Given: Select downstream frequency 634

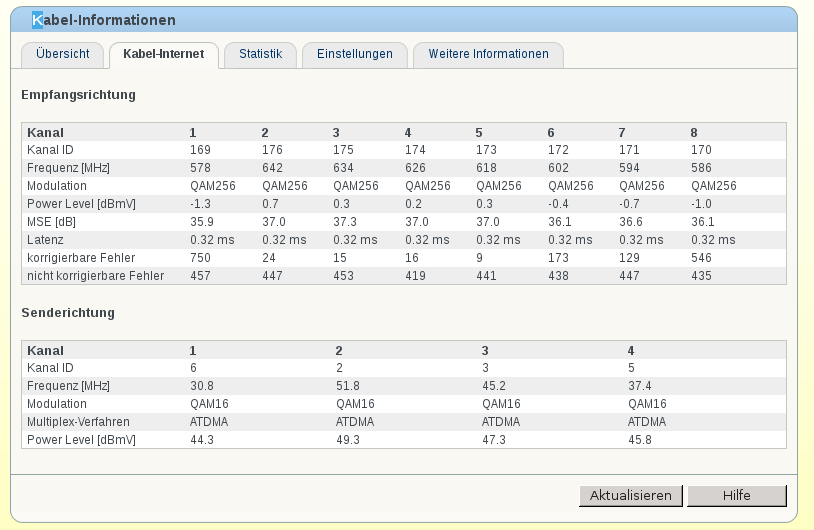Looking at the screenshot, I should click(x=343, y=168).
